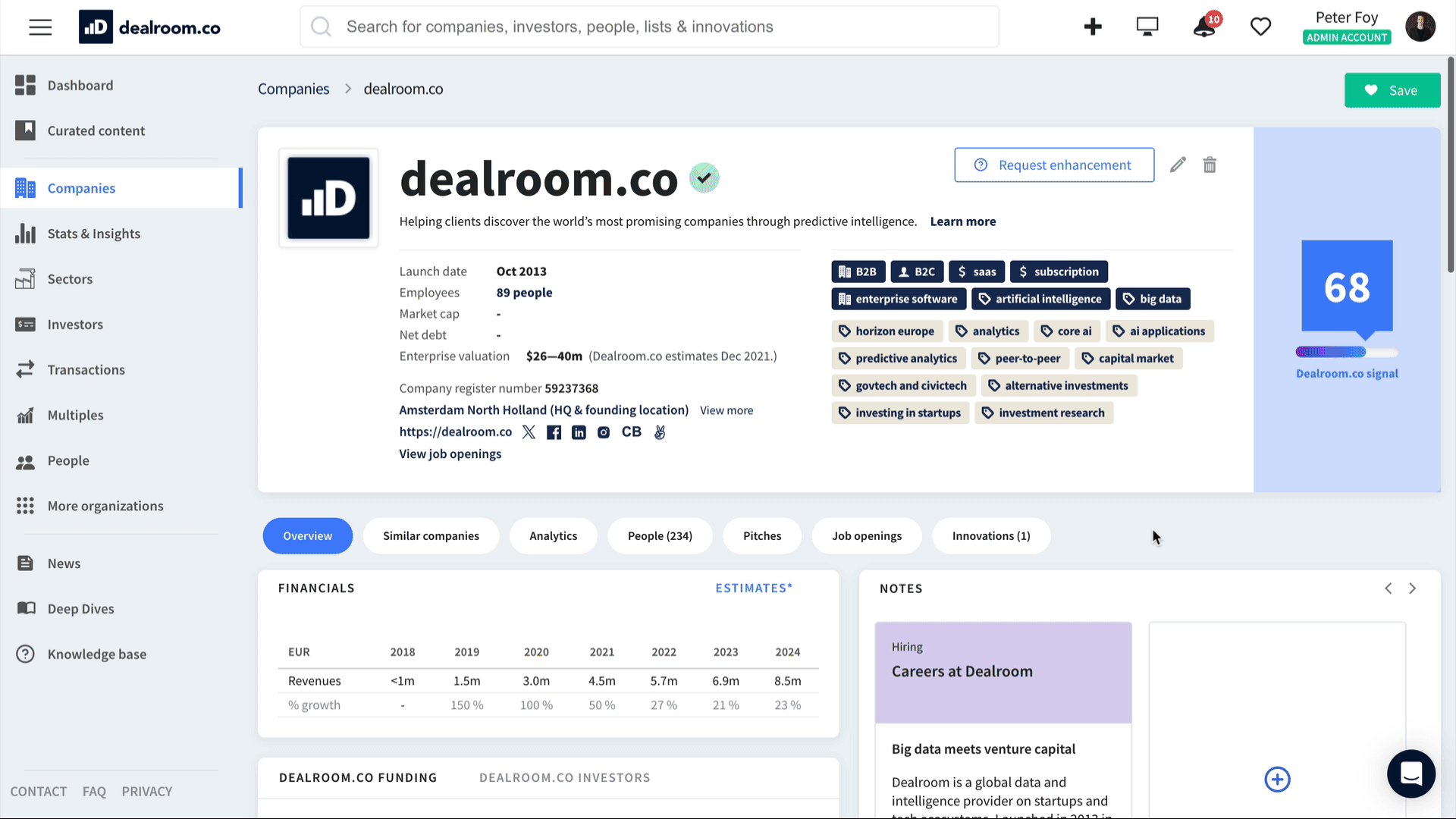Click the Learn more link
The width and height of the screenshot is (1456, 819).
tap(963, 221)
